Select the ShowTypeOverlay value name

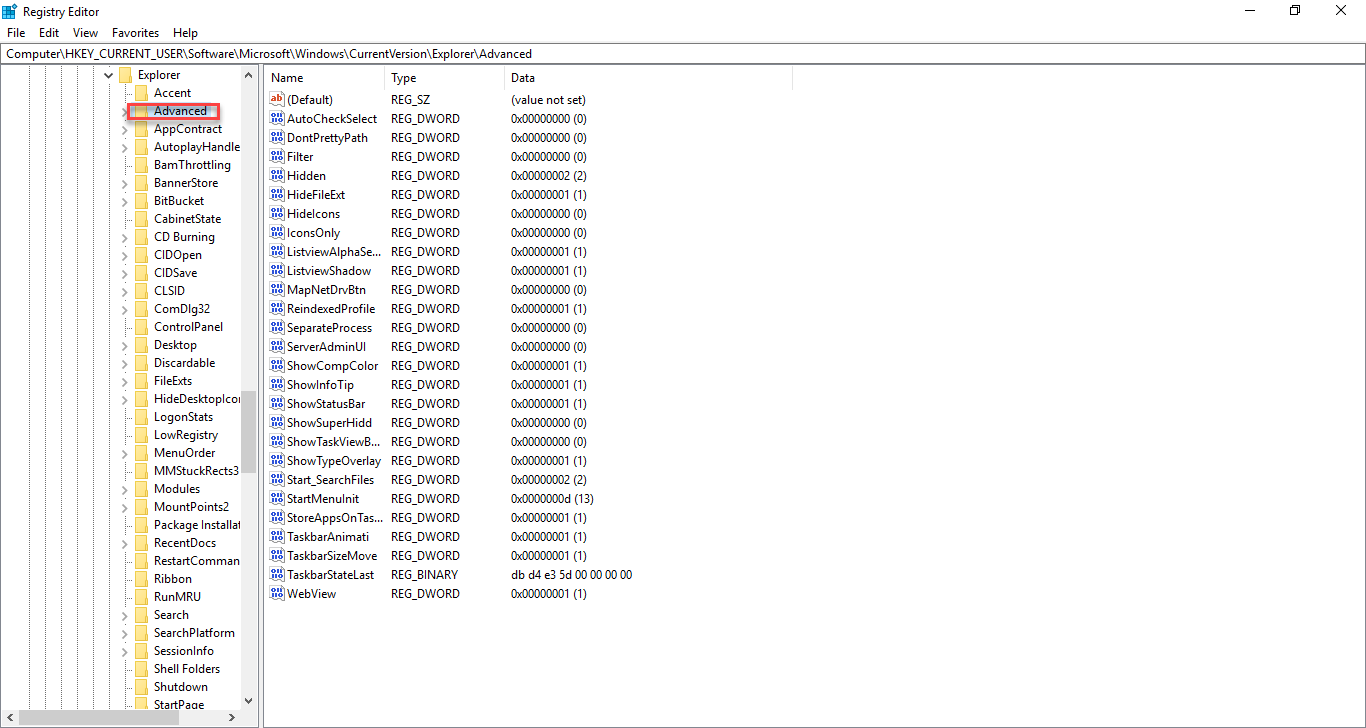(334, 461)
